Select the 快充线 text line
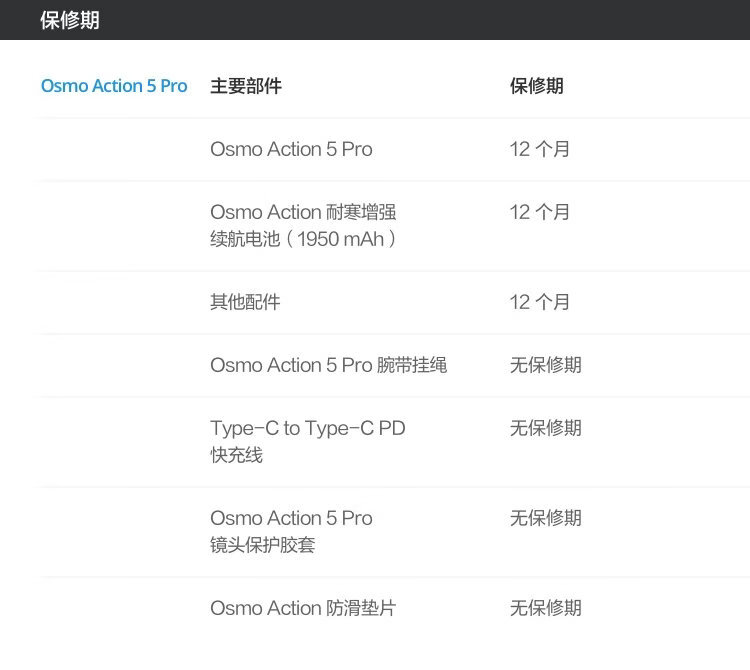750x670 pixels. [236, 455]
